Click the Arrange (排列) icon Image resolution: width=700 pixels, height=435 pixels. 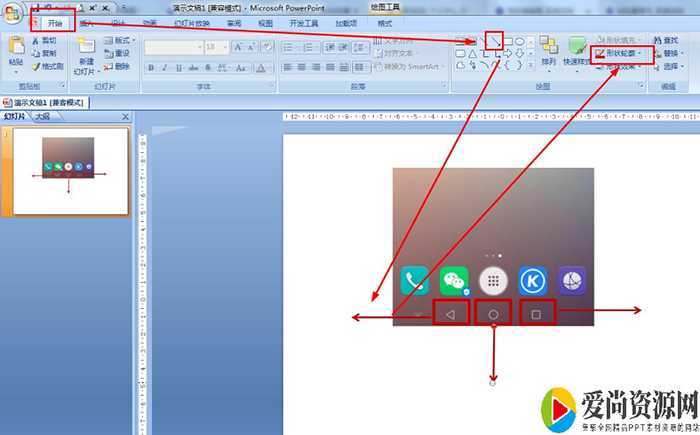point(548,48)
